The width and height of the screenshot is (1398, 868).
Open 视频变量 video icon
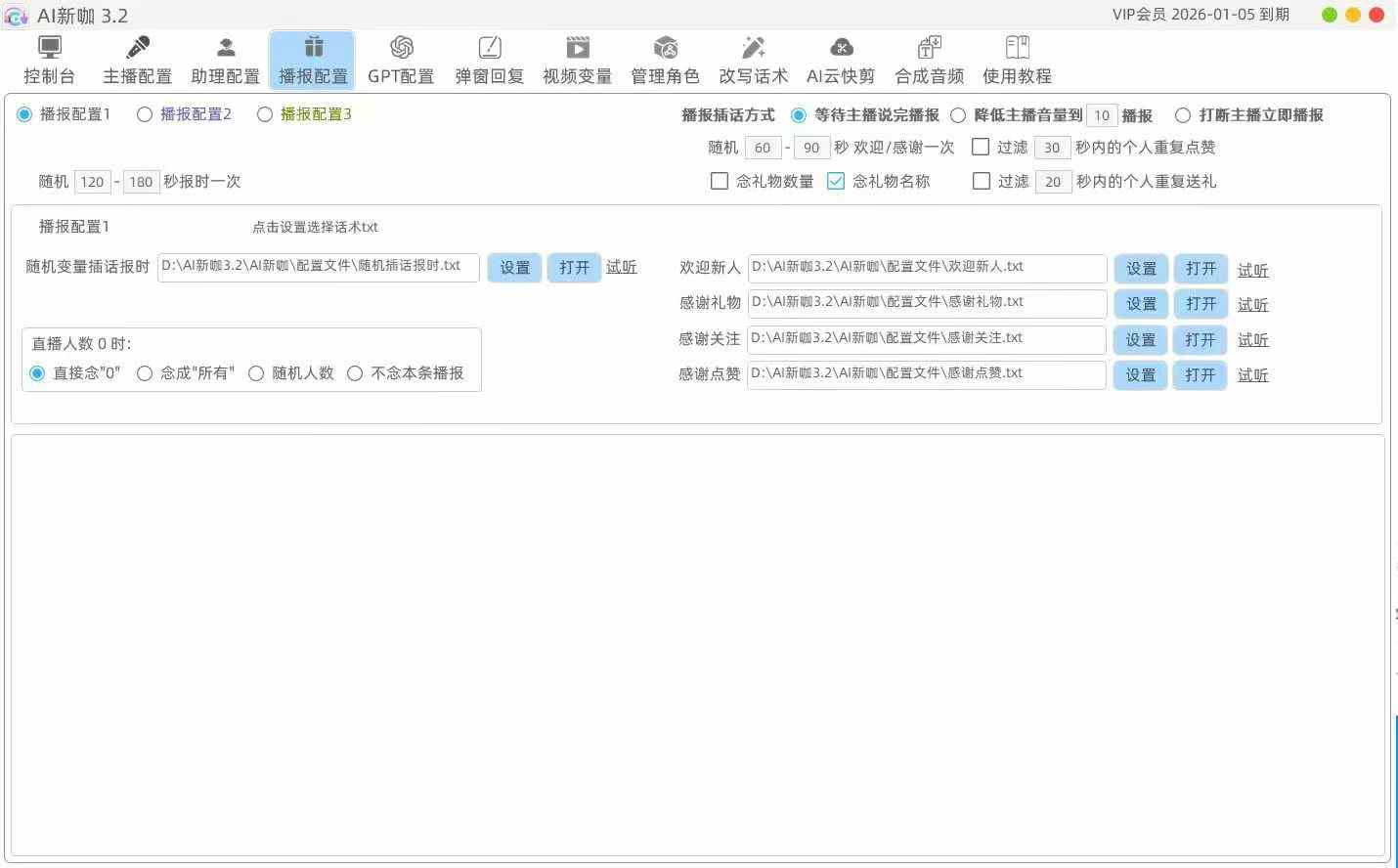tap(578, 48)
